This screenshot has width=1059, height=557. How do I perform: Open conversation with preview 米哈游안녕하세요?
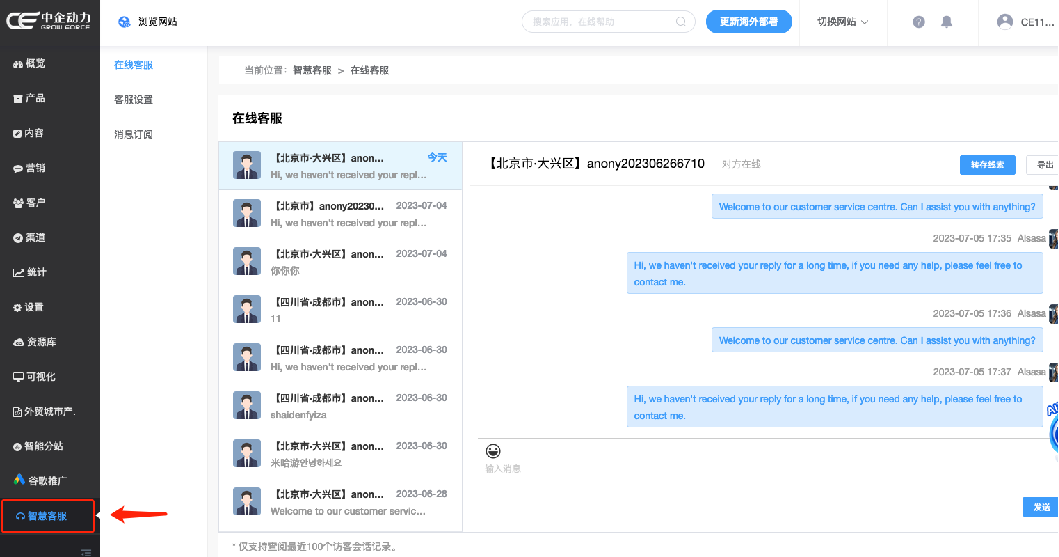340,454
